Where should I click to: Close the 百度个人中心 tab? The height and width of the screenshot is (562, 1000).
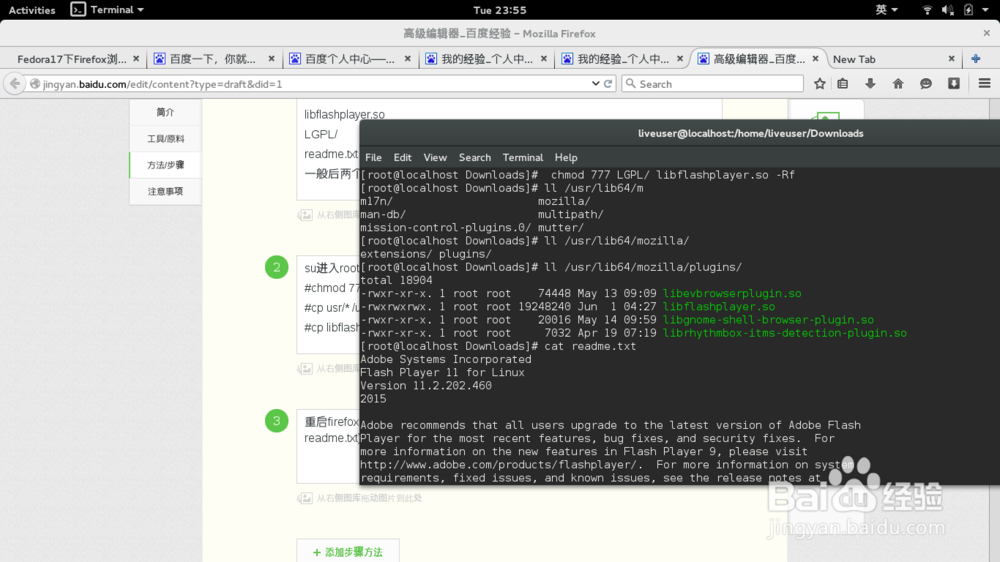(x=408, y=59)
